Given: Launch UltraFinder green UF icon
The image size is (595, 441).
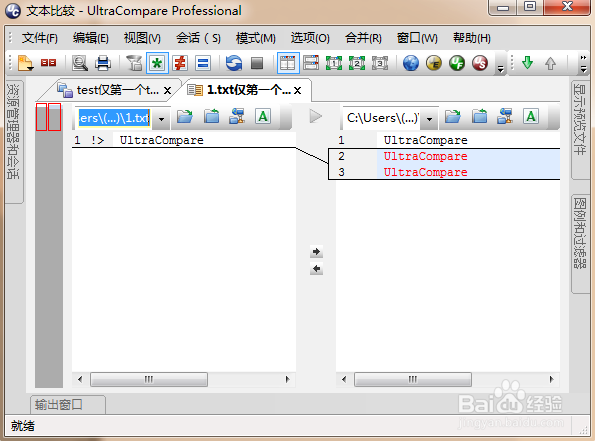Looking at the screenshot, I should pos(457,63).
